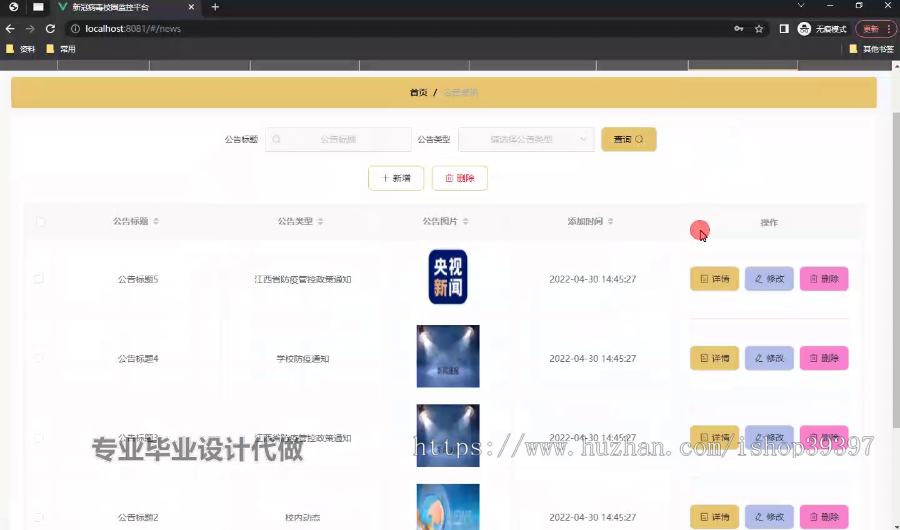Image resolution: width=900 pixels, height=530 pixels.
Task: Click 央视新闻 image thumbnail in 公告标题5 row
Action: [448, 277]
